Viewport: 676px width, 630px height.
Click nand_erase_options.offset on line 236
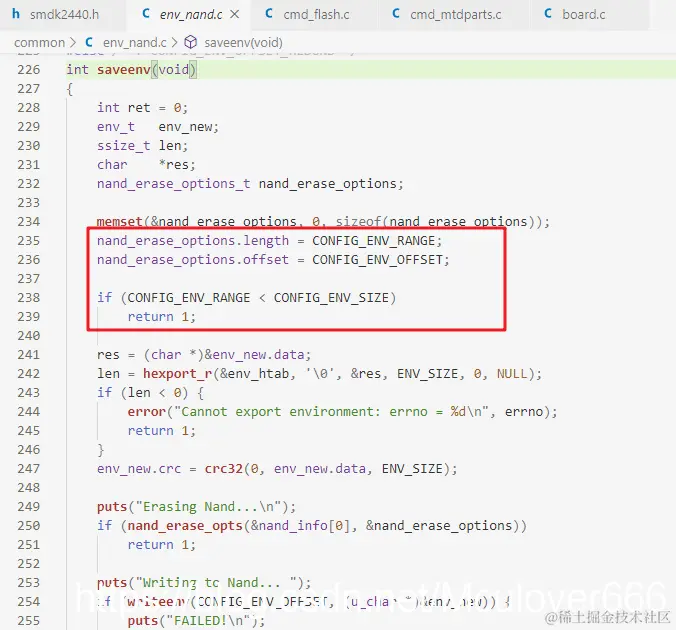(193, 260)
